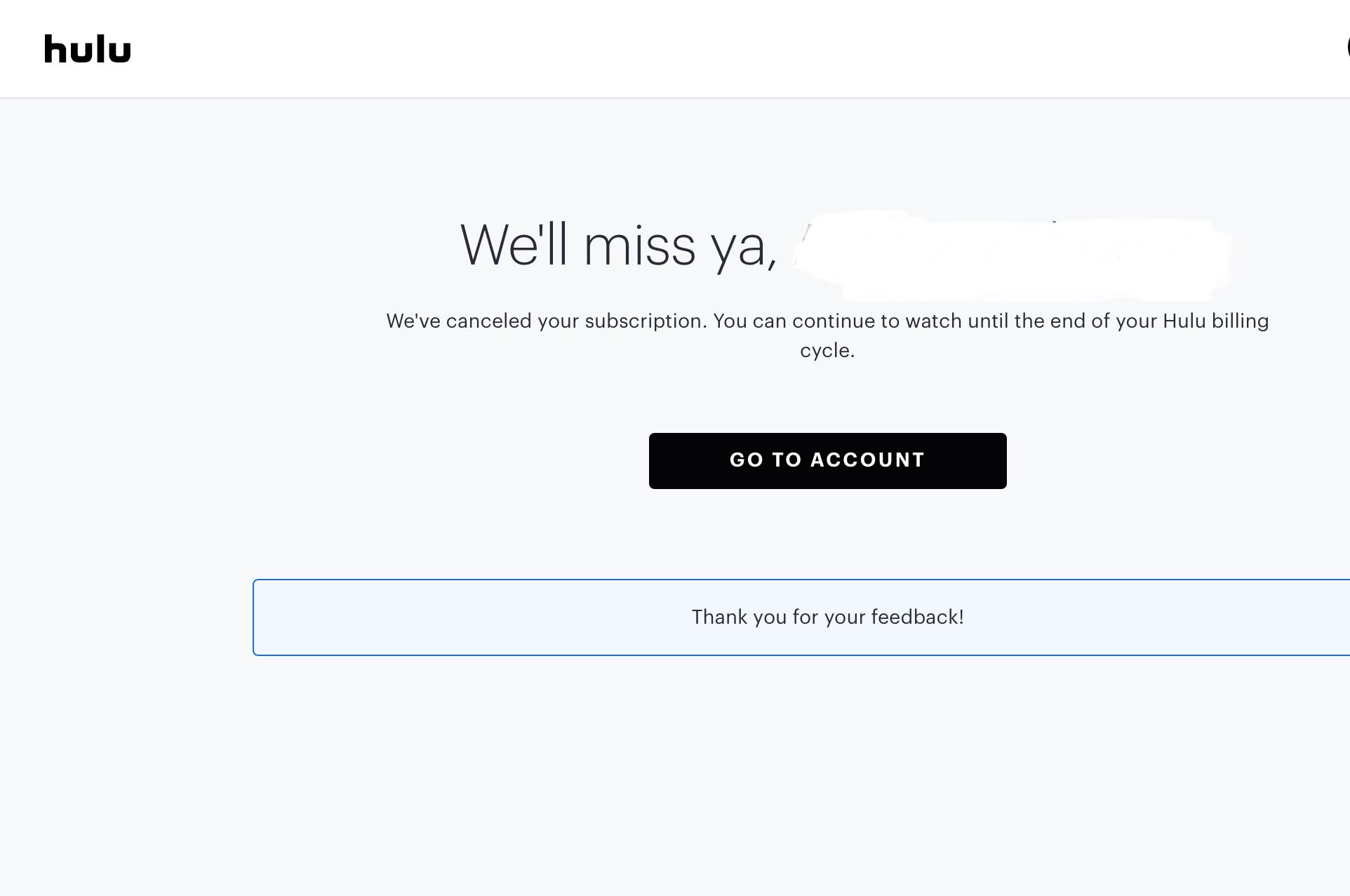
Task: Open the GO TO ACCOUNT button
Action: point(827,461)
